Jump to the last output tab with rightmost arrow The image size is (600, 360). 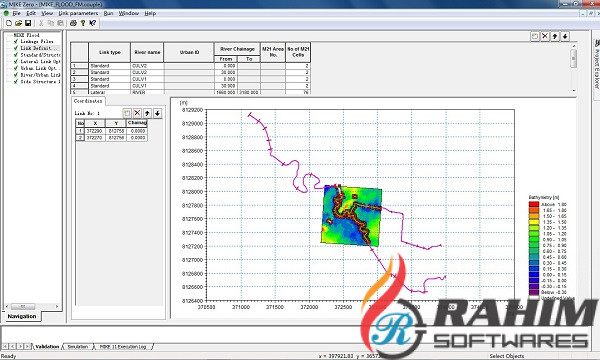27,346
